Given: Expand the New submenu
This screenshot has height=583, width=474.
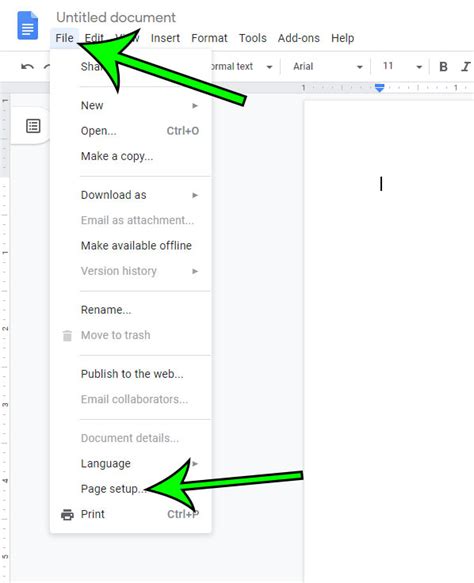Looking at the screenshot, I should pos(131,106).
